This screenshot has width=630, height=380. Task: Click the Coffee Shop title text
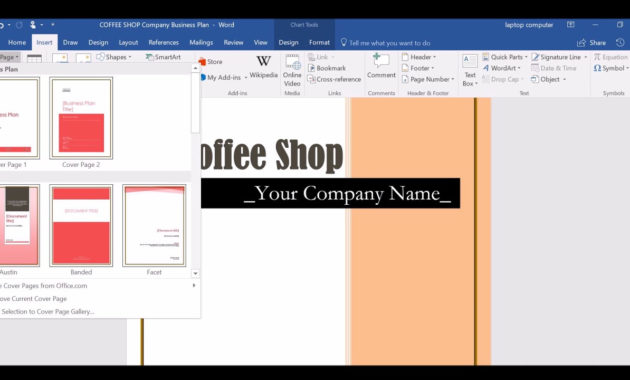click(272, 155)
